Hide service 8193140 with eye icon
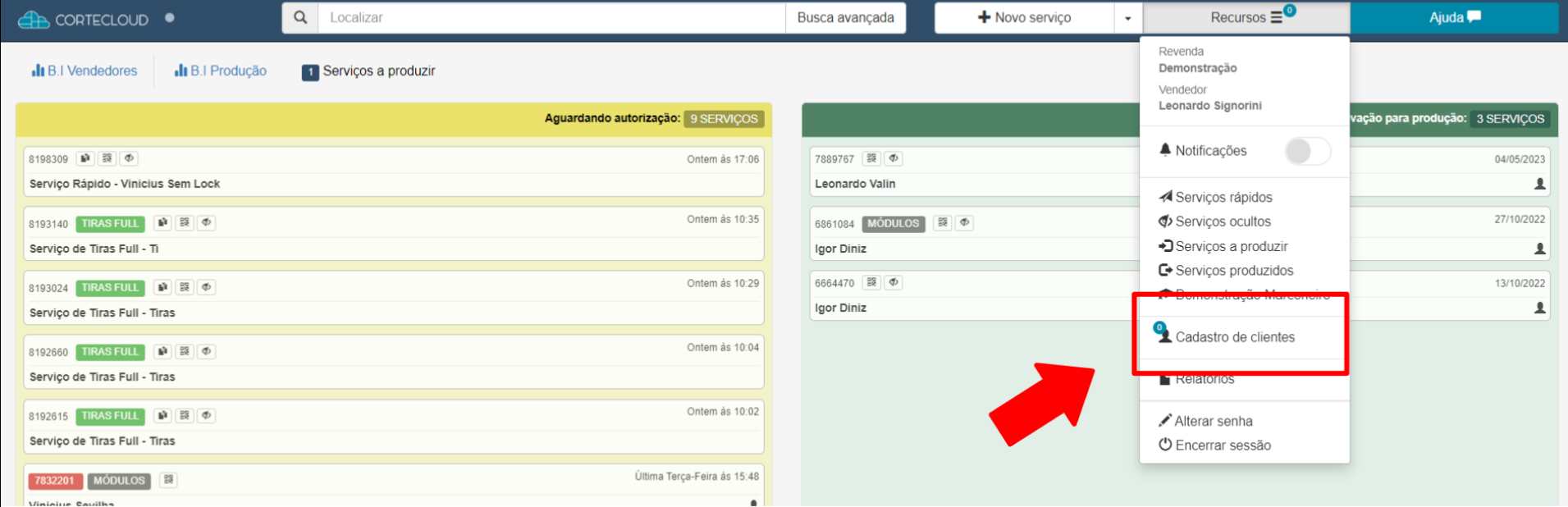Viewport: 1568px width, 507px height. 207,222
